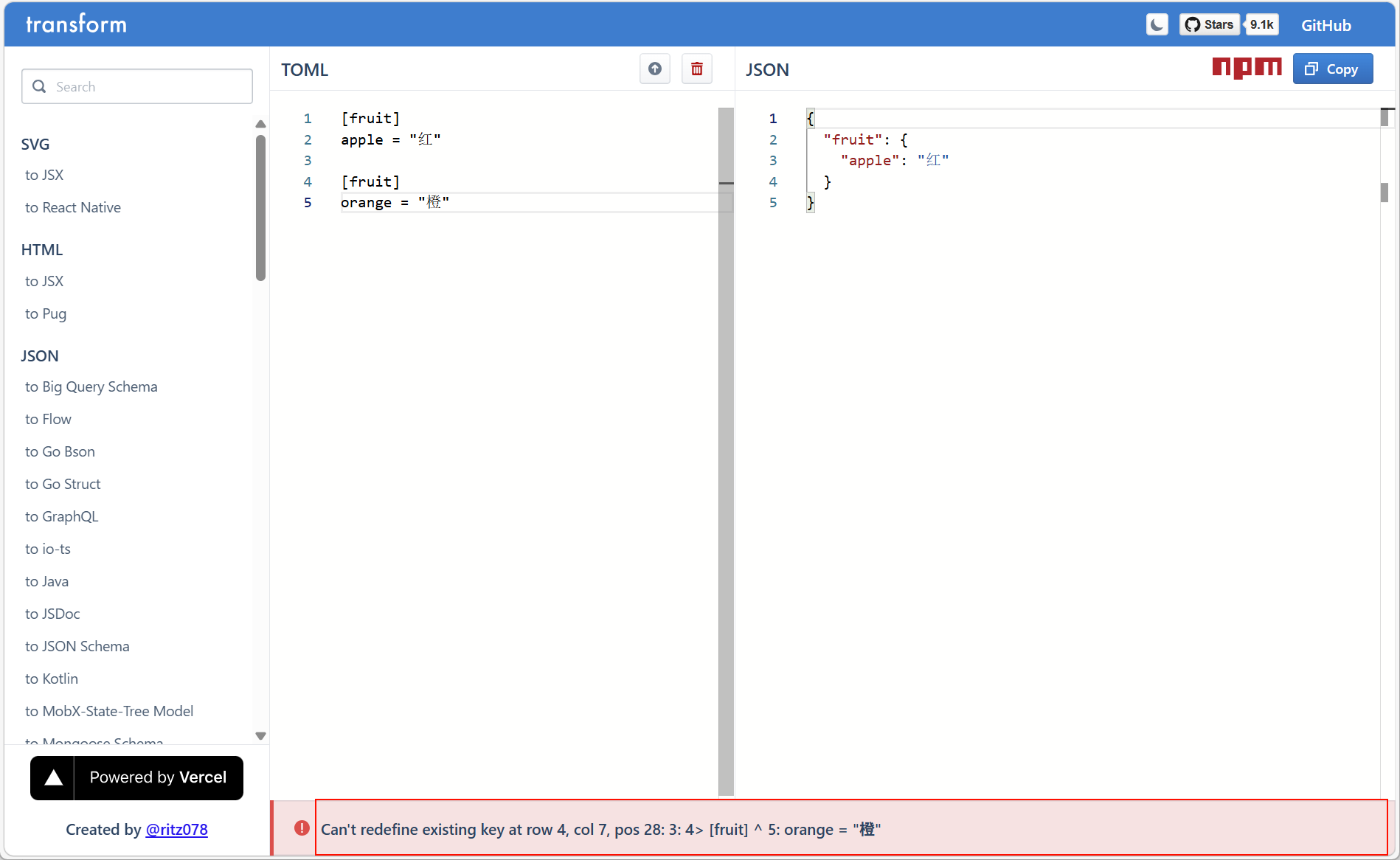Open the 9.1k star count link
Viewport: 1400px width, 860px height.
1261,25
